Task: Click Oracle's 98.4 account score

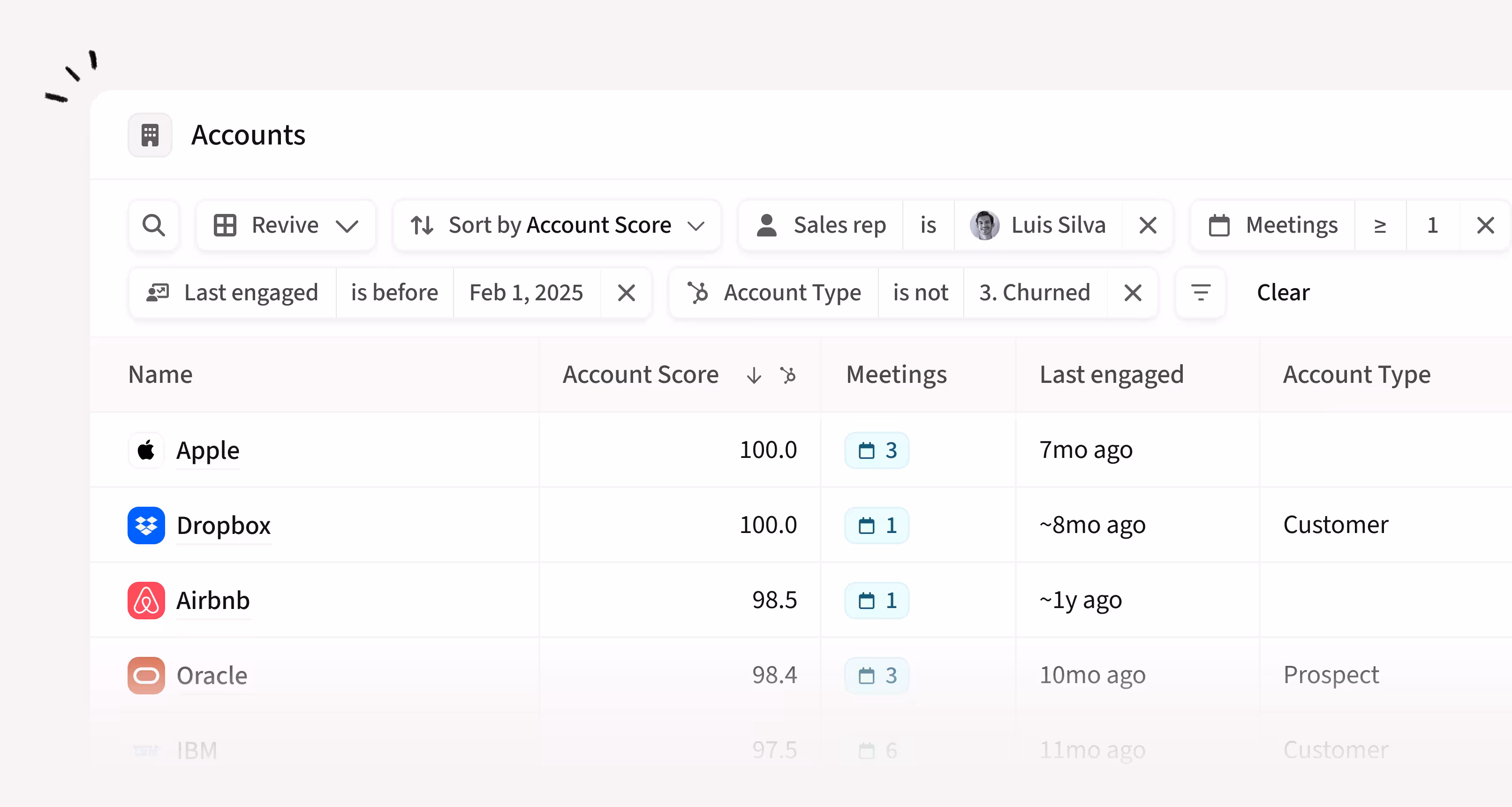Action: (774, 676)
